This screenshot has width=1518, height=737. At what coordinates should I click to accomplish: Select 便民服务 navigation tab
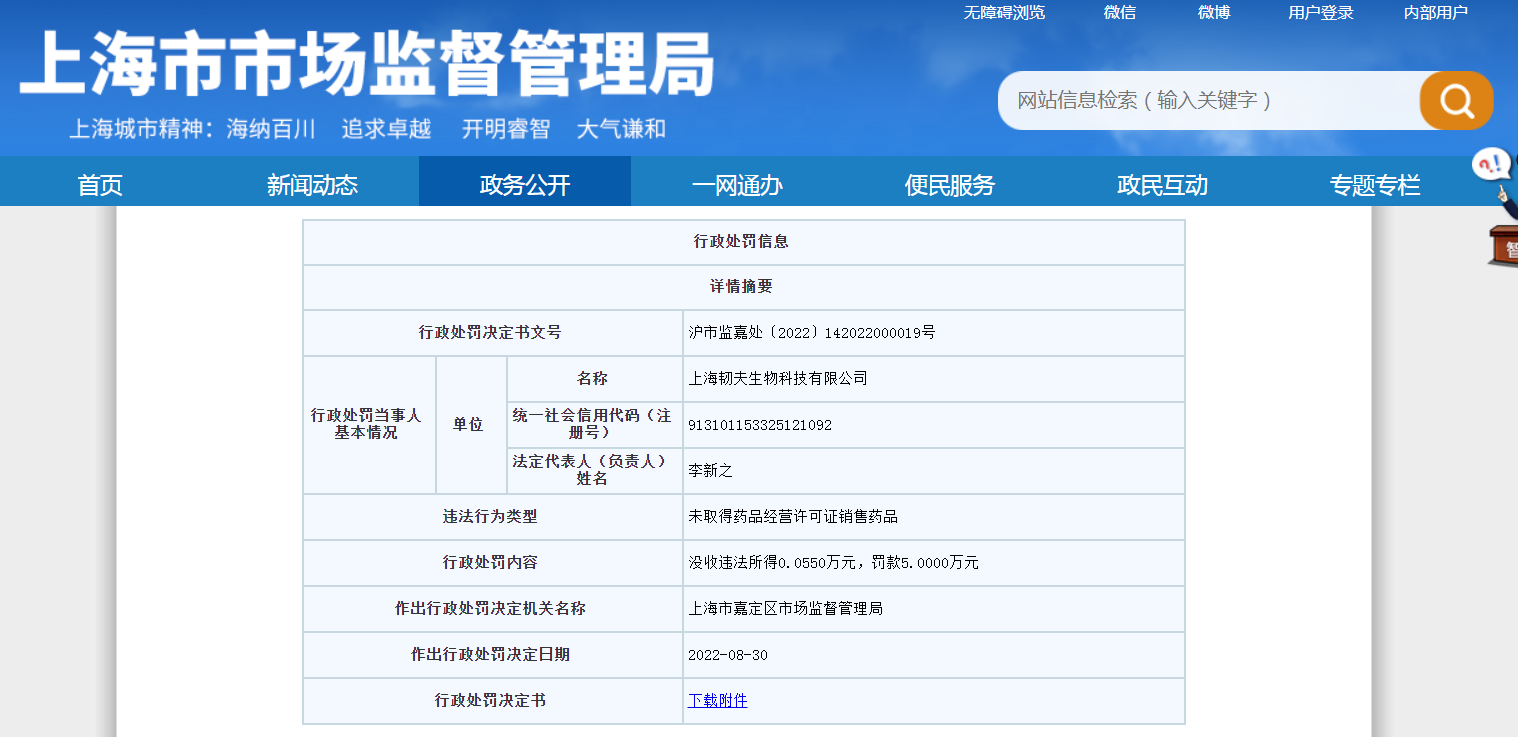[950, 185]
